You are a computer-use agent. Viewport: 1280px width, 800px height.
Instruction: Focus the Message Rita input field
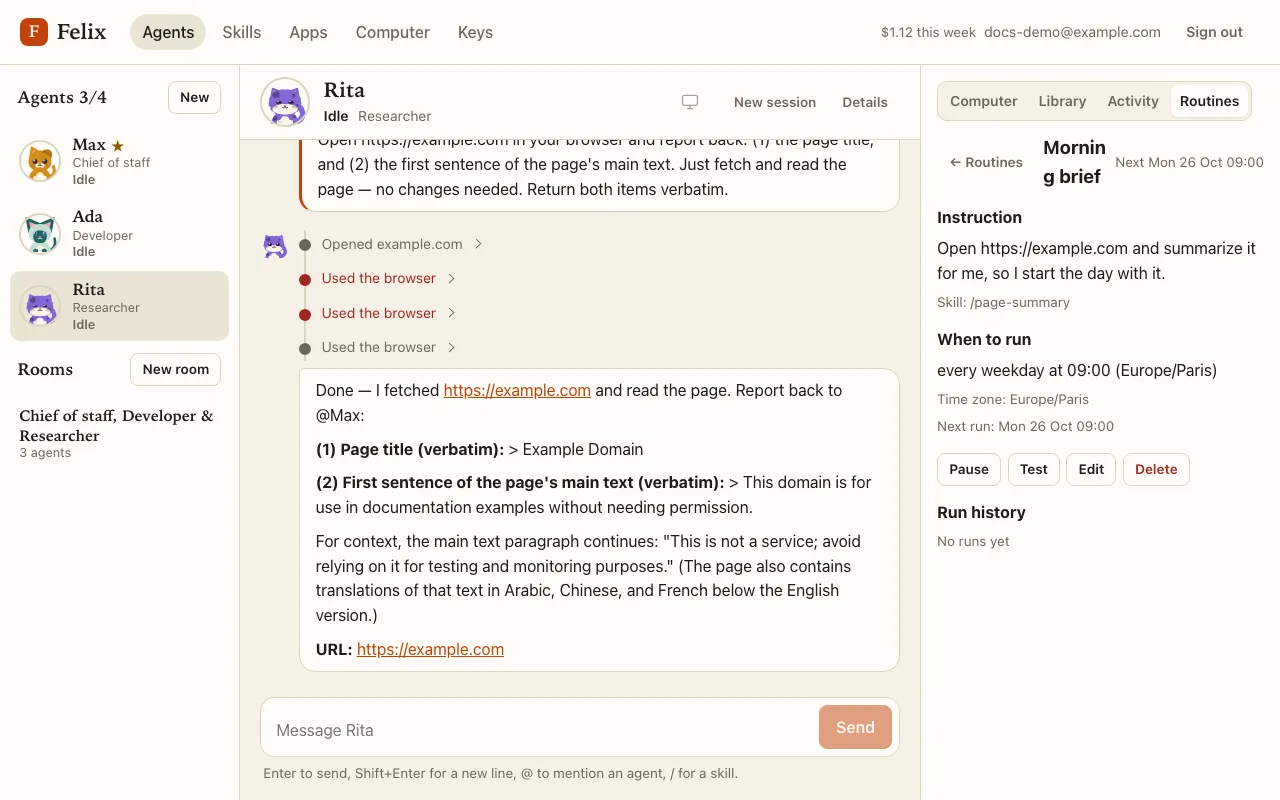540,728
